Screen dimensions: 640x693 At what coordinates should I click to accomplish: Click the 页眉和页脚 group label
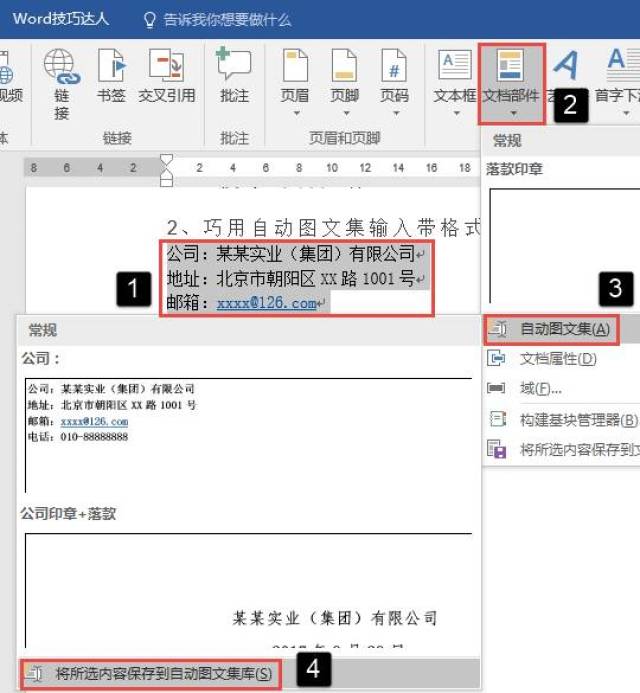pyautogui.click(x=345, y=138)
